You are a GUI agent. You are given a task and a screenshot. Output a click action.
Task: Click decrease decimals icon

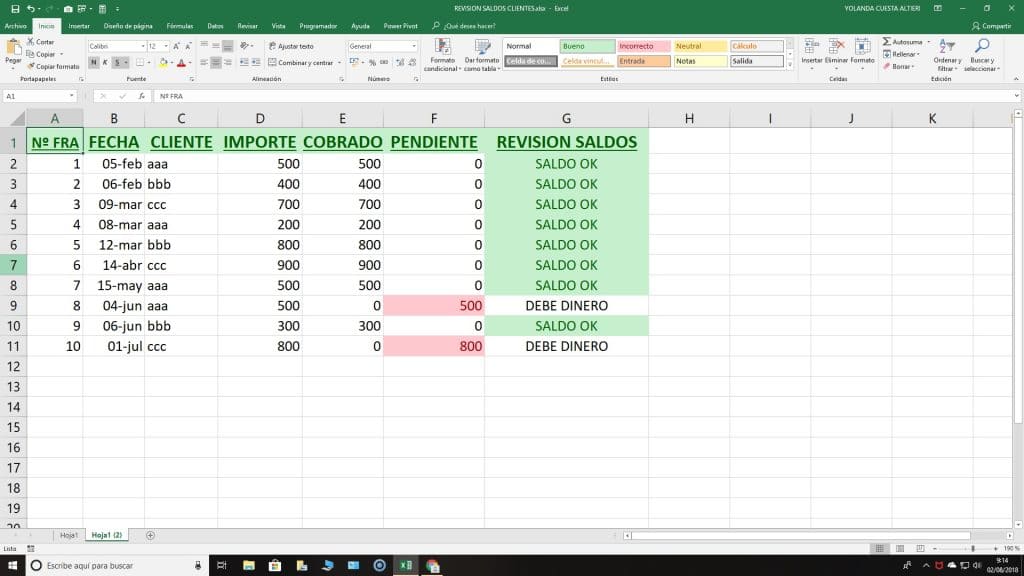tap(412, 63)
